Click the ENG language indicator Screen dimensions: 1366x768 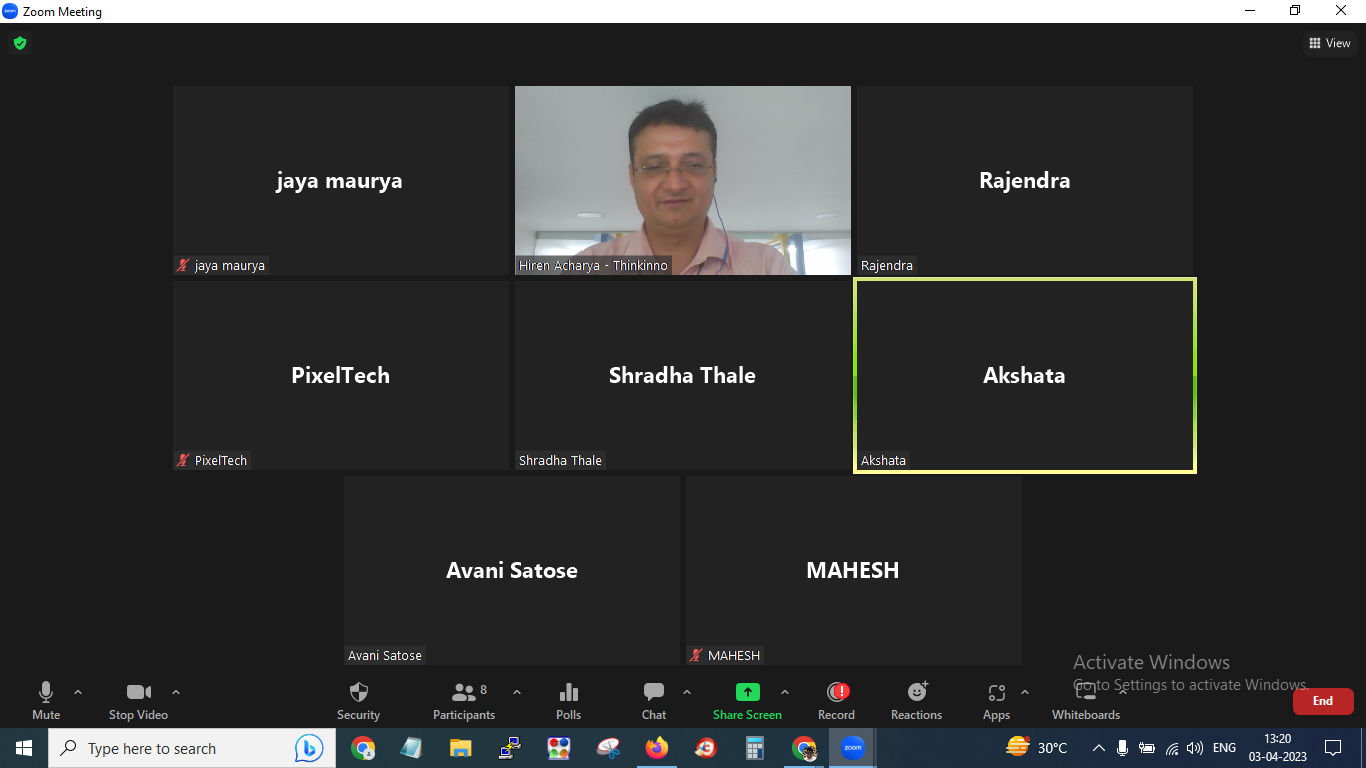click(x=1224, y=748)
